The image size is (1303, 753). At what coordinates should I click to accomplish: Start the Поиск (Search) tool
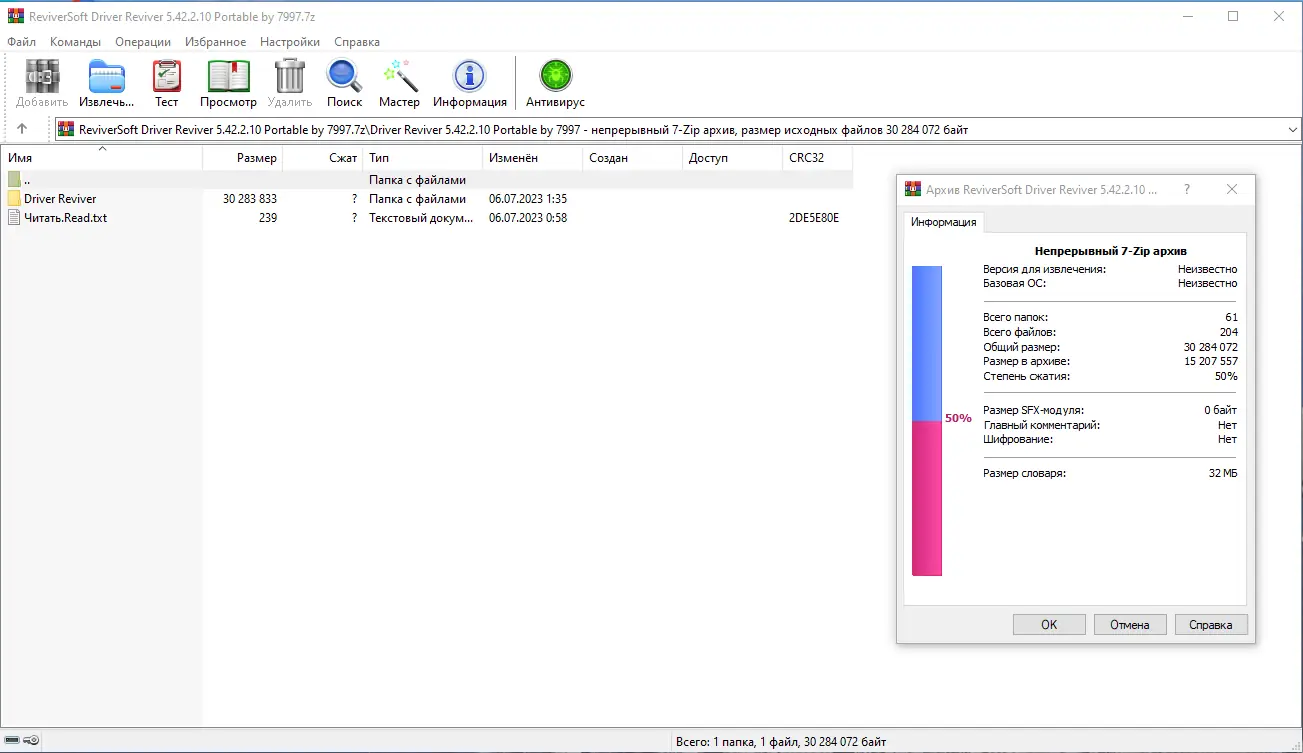pyautogui.click(x=344, y=82)
